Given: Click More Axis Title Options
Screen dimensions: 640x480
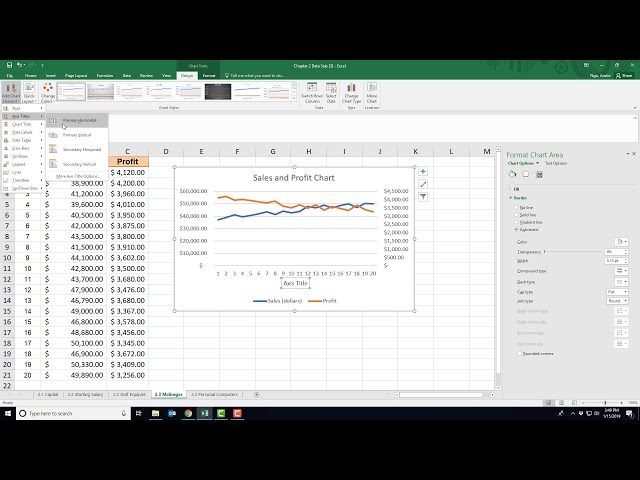Looking at the screenshot, I should 78,176.
